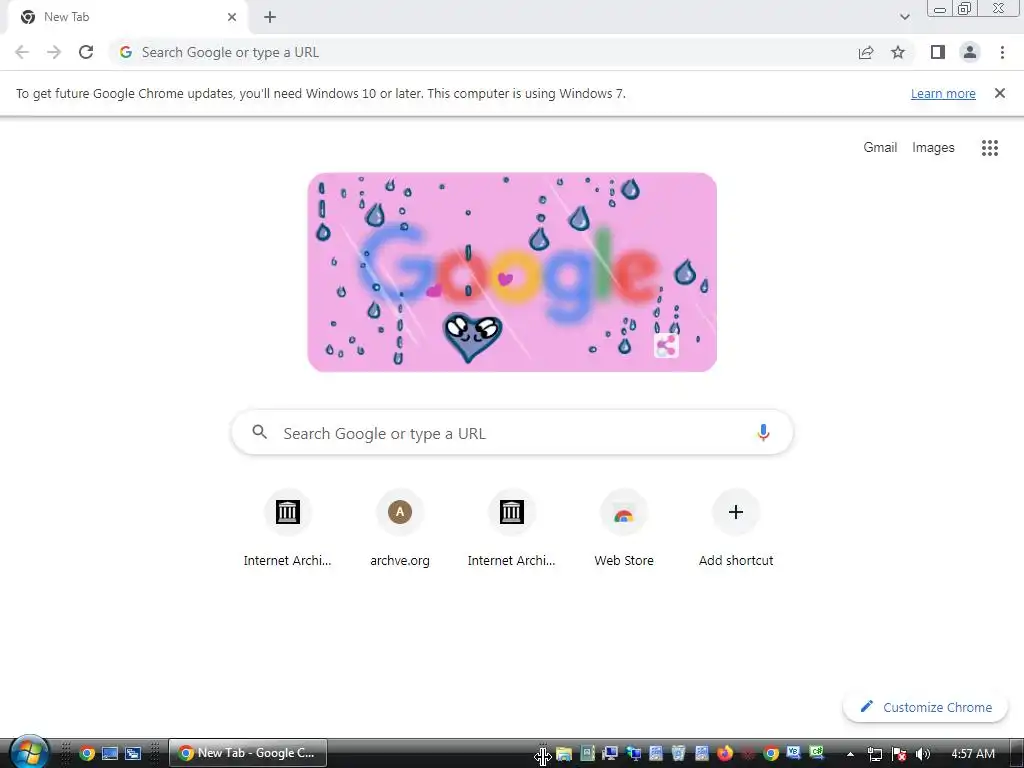The image size is (1024, 768).
Task: Open the side panel icon
Action: point(938,52)
